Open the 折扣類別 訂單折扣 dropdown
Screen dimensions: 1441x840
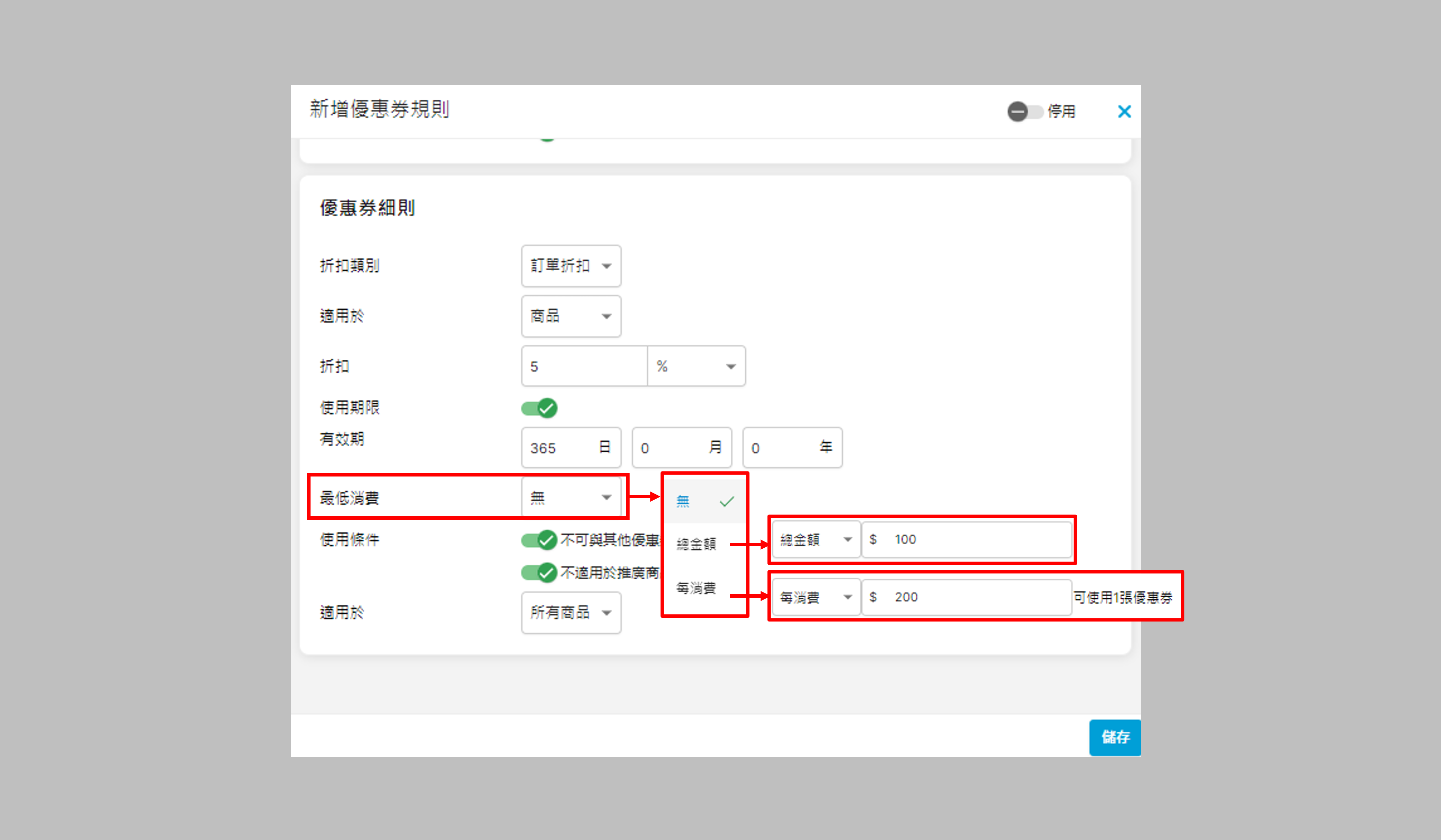(x=571, y=266)
